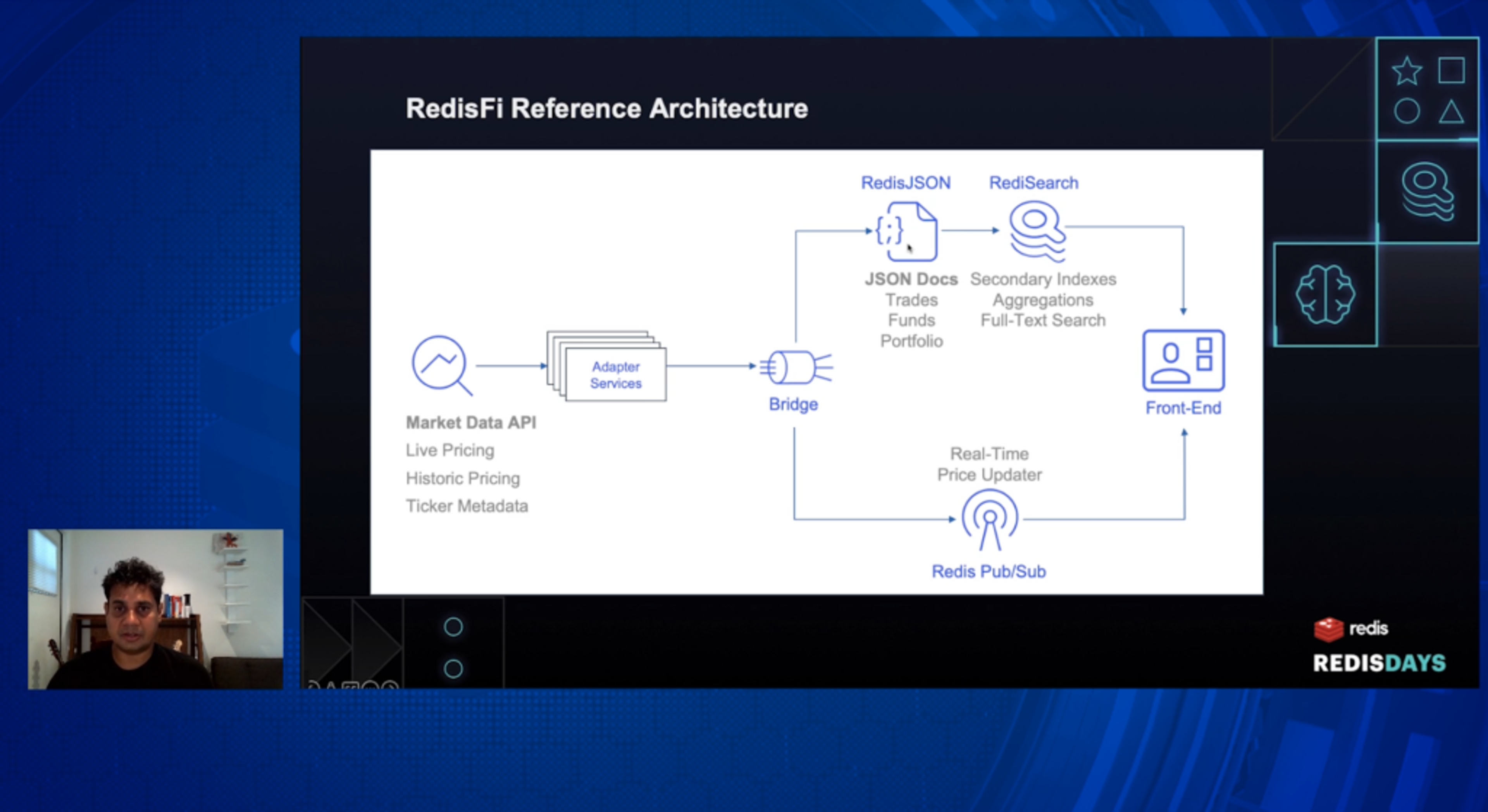Click the RediSearch magnifier icon in diagram

coord(1037,231)
